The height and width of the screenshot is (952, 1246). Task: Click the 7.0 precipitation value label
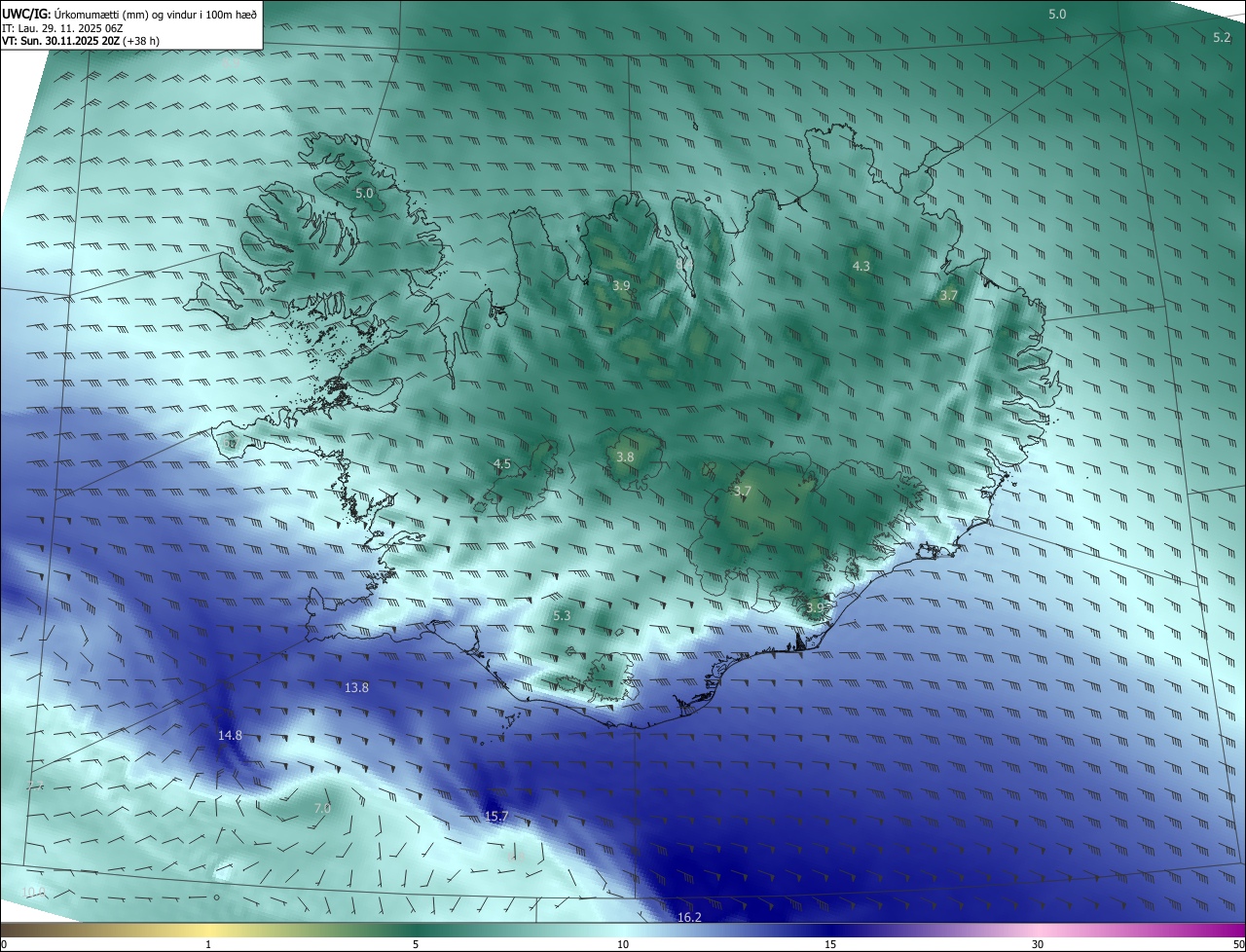point(322,808)
